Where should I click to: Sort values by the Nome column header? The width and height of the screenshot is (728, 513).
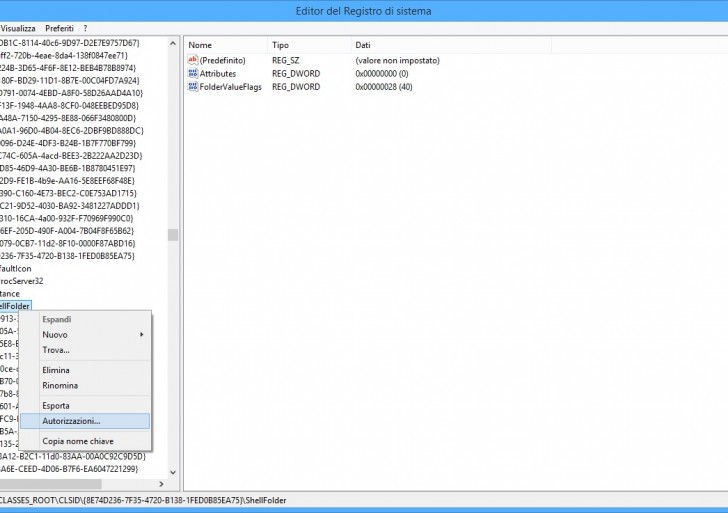(x=201, y=45)
